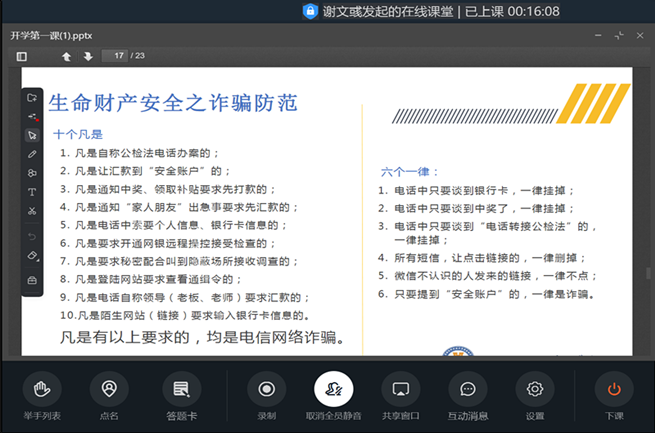
Task: Click 下课 to end the class
Action: tap(614, 396)
